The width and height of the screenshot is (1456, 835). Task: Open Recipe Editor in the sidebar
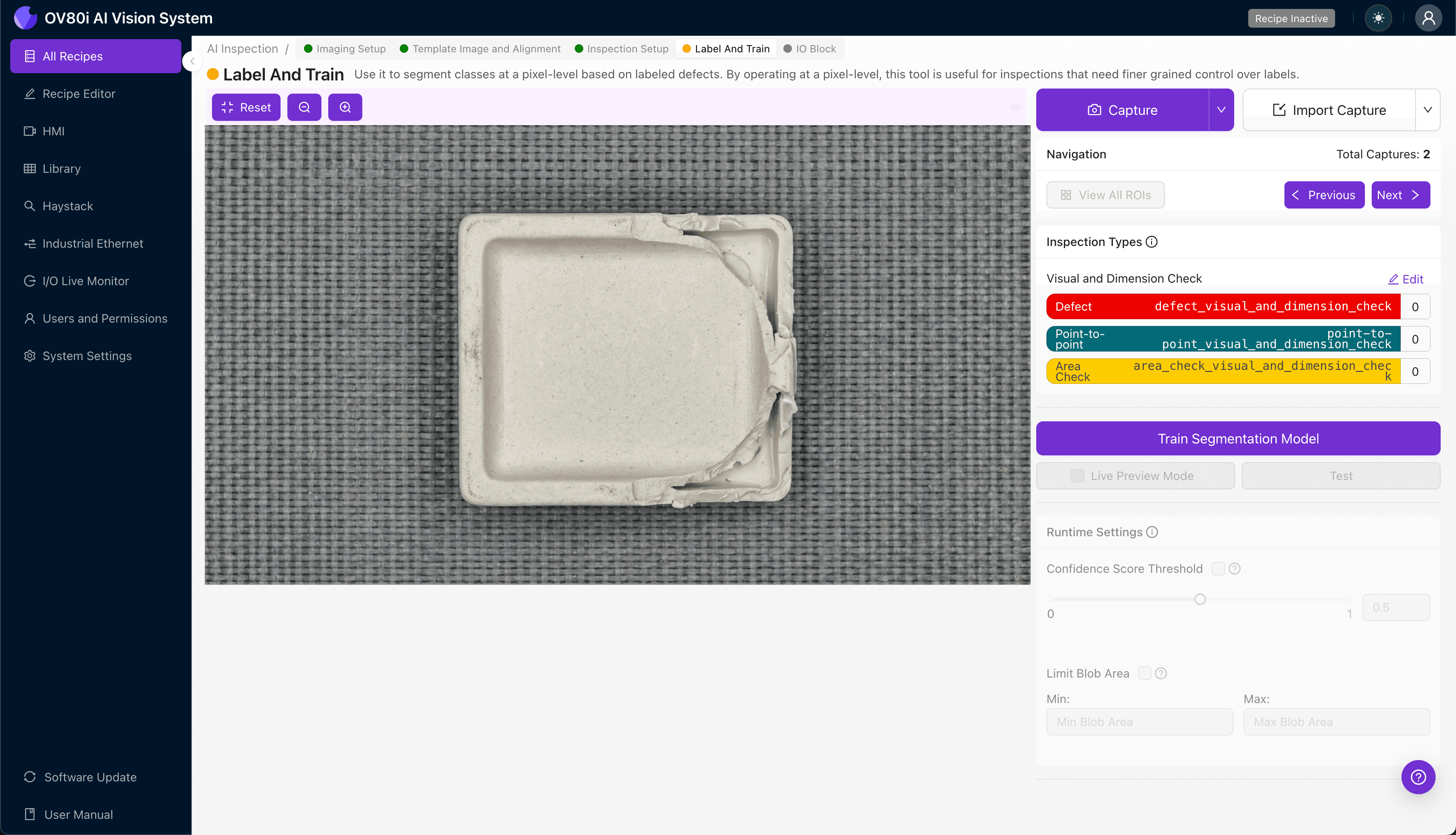click(79, 94)
